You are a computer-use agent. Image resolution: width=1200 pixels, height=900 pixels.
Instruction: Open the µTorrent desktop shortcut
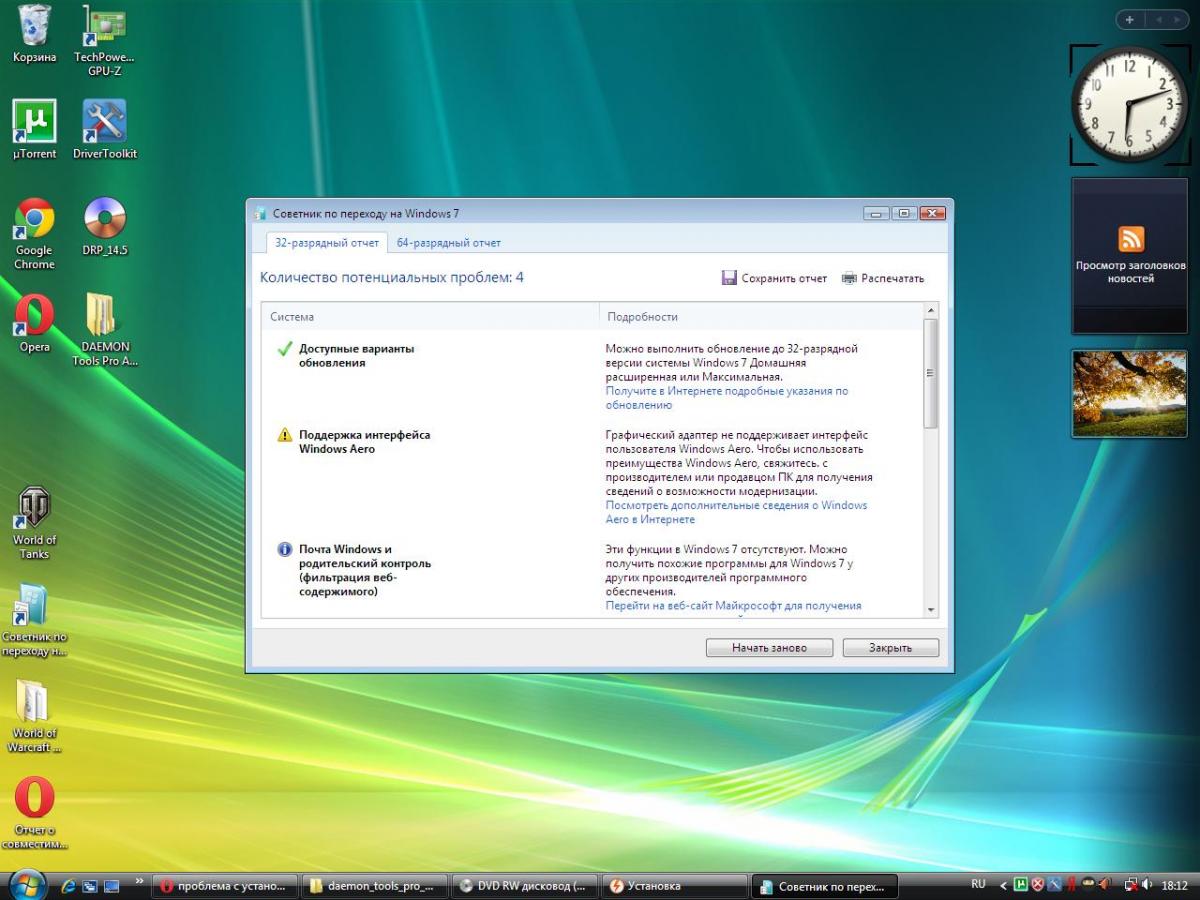point(34,122)
